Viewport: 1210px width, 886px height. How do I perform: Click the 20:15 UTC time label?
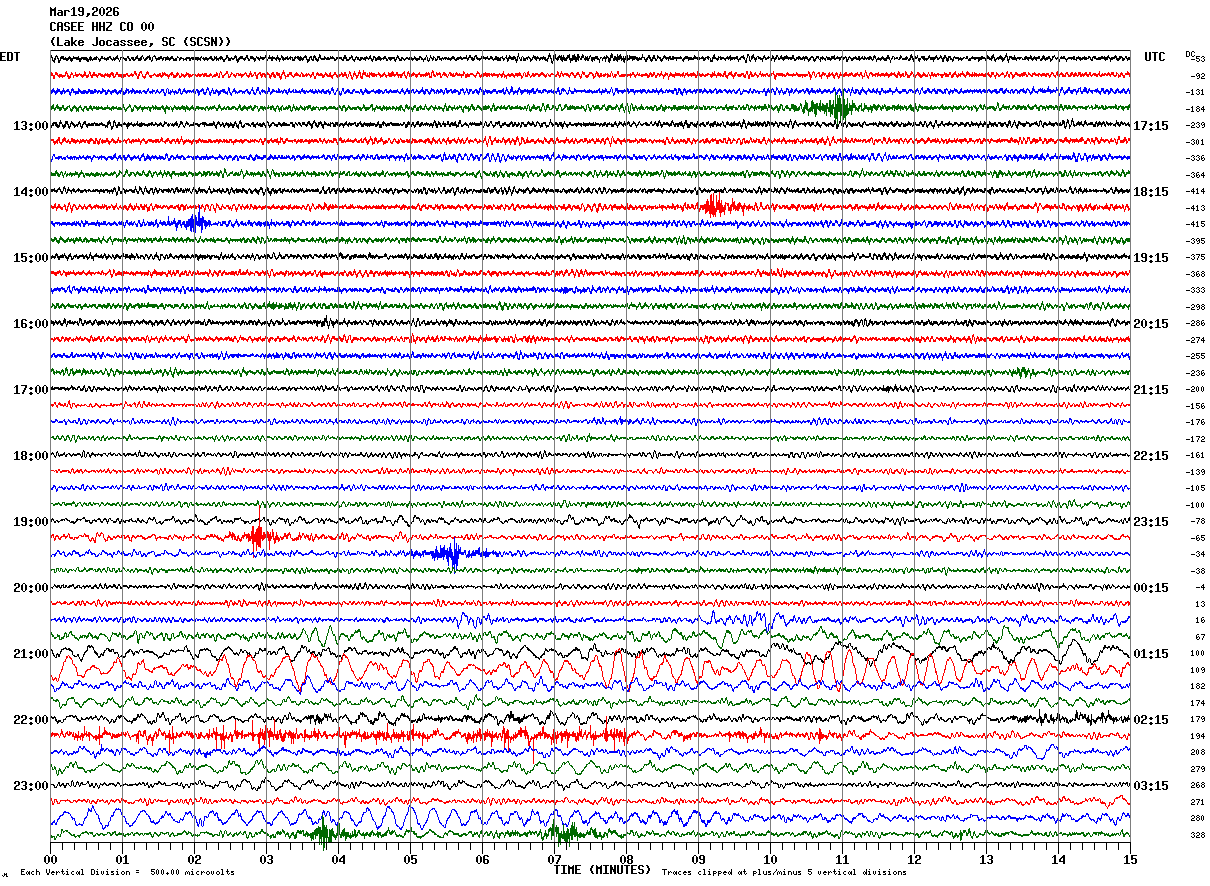[1151, 324]
